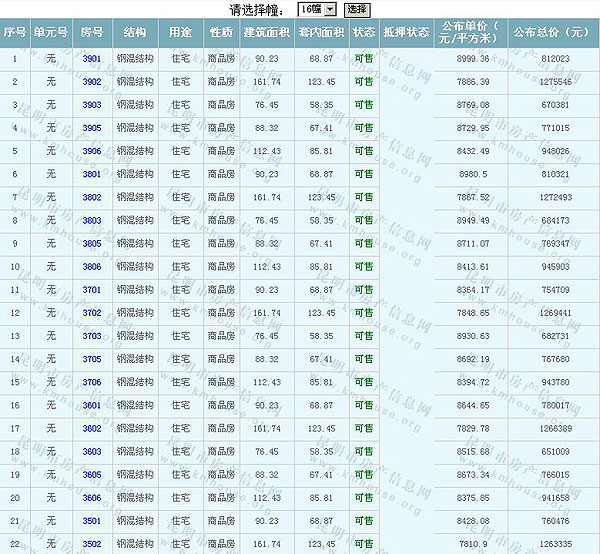Image resolution: width=600 pixels, height=554 pixels.
Task: Open room 3906 details link
Action: (x=92, y=152)
